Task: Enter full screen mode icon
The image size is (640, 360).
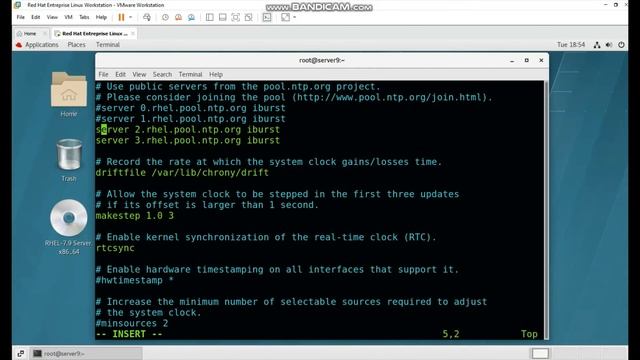Action: 236,17
